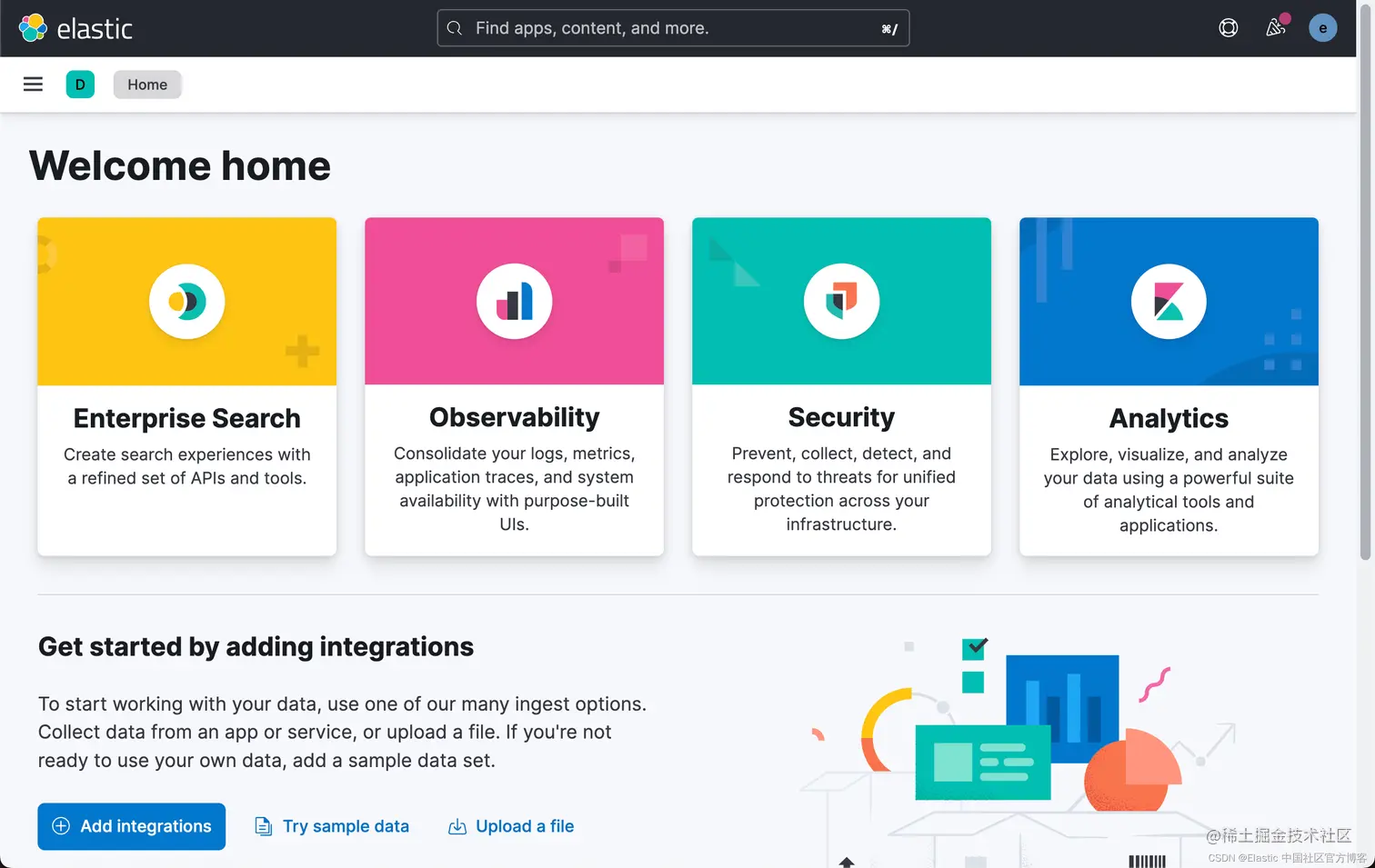Click the Observability pink card image

[x=515, y=301]
